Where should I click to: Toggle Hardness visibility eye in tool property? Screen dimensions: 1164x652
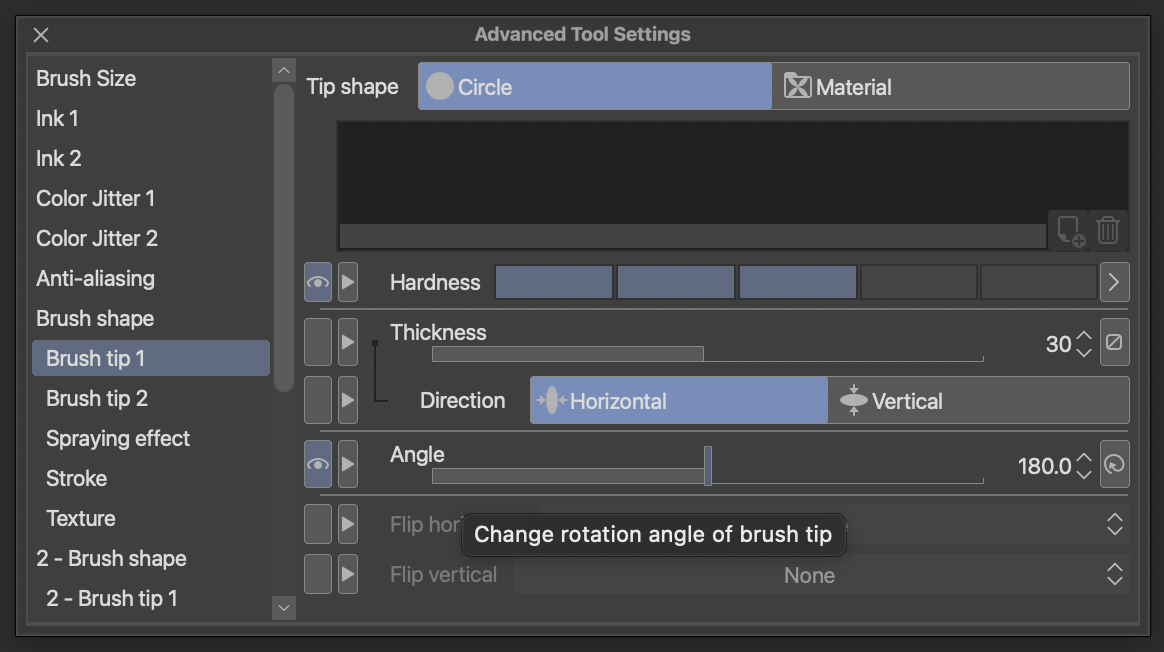(318, 282)
